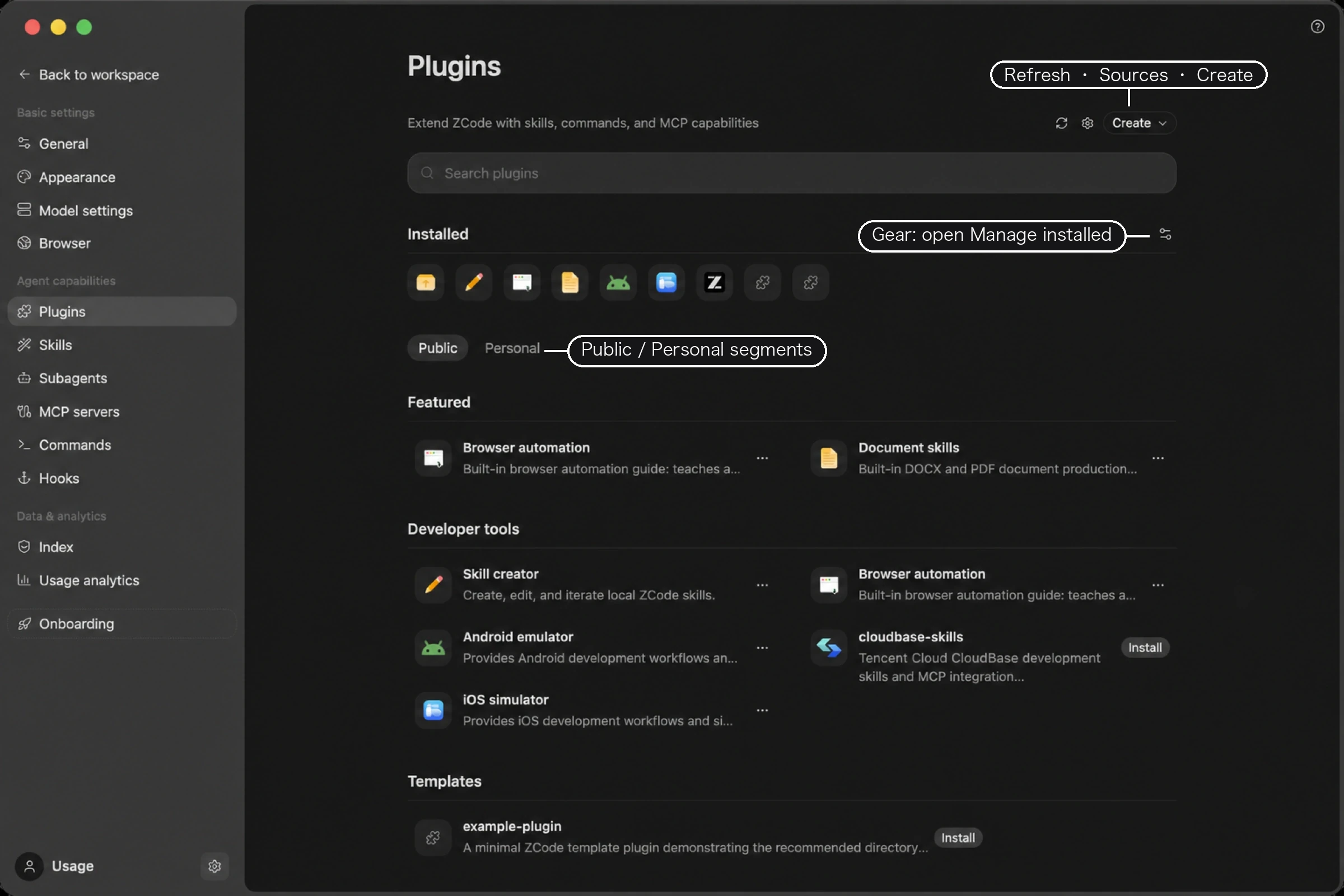Open more options for Featured Browser automation
This screenshot has height=896, width=1344.
(762, 458)
